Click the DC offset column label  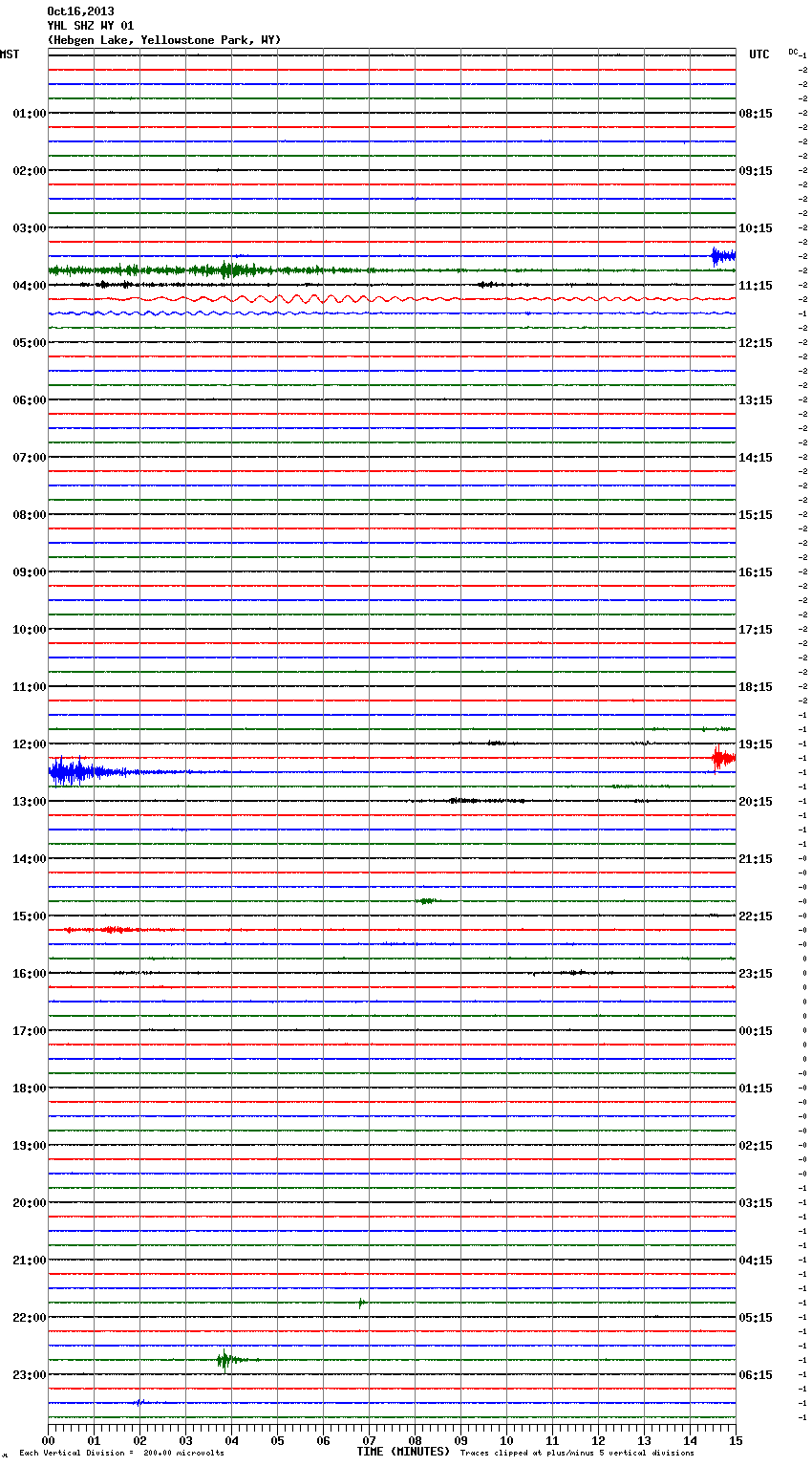click(x=794, y=52)
